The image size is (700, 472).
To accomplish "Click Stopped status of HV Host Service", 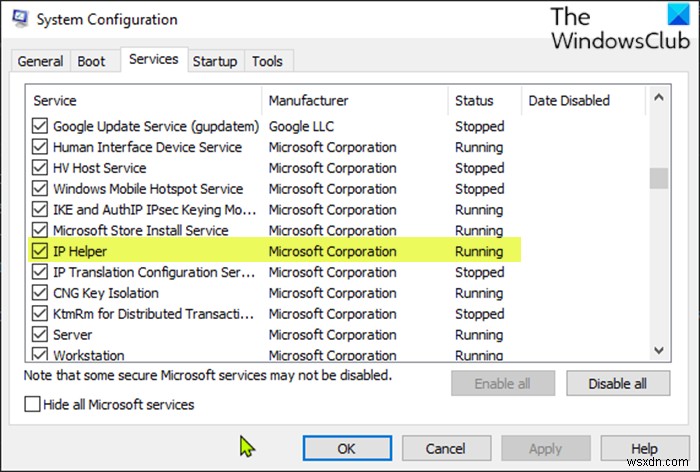I will click(x=480, y=168).
